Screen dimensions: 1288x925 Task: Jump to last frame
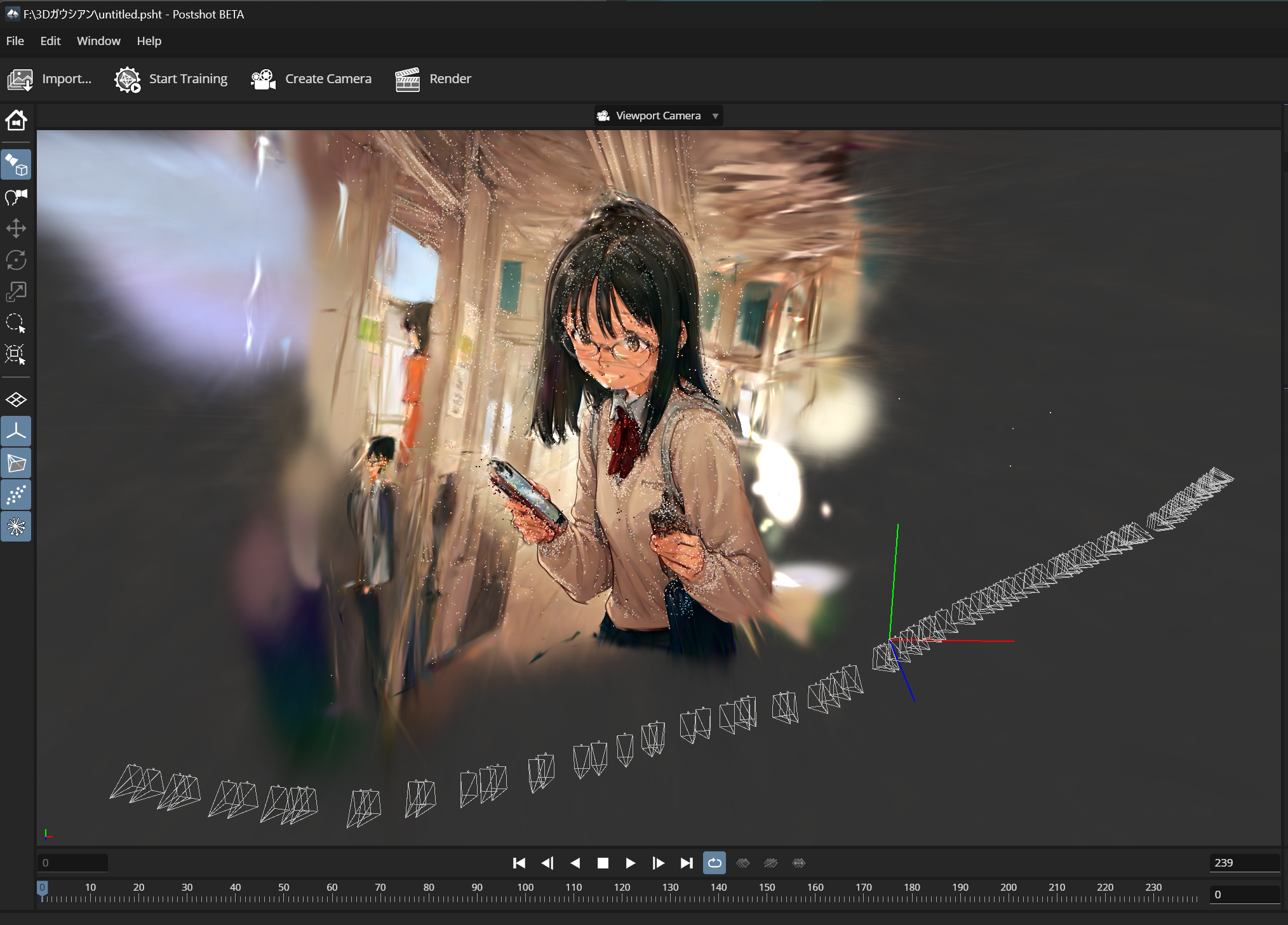pyautogui.click(x=687, y=863)
